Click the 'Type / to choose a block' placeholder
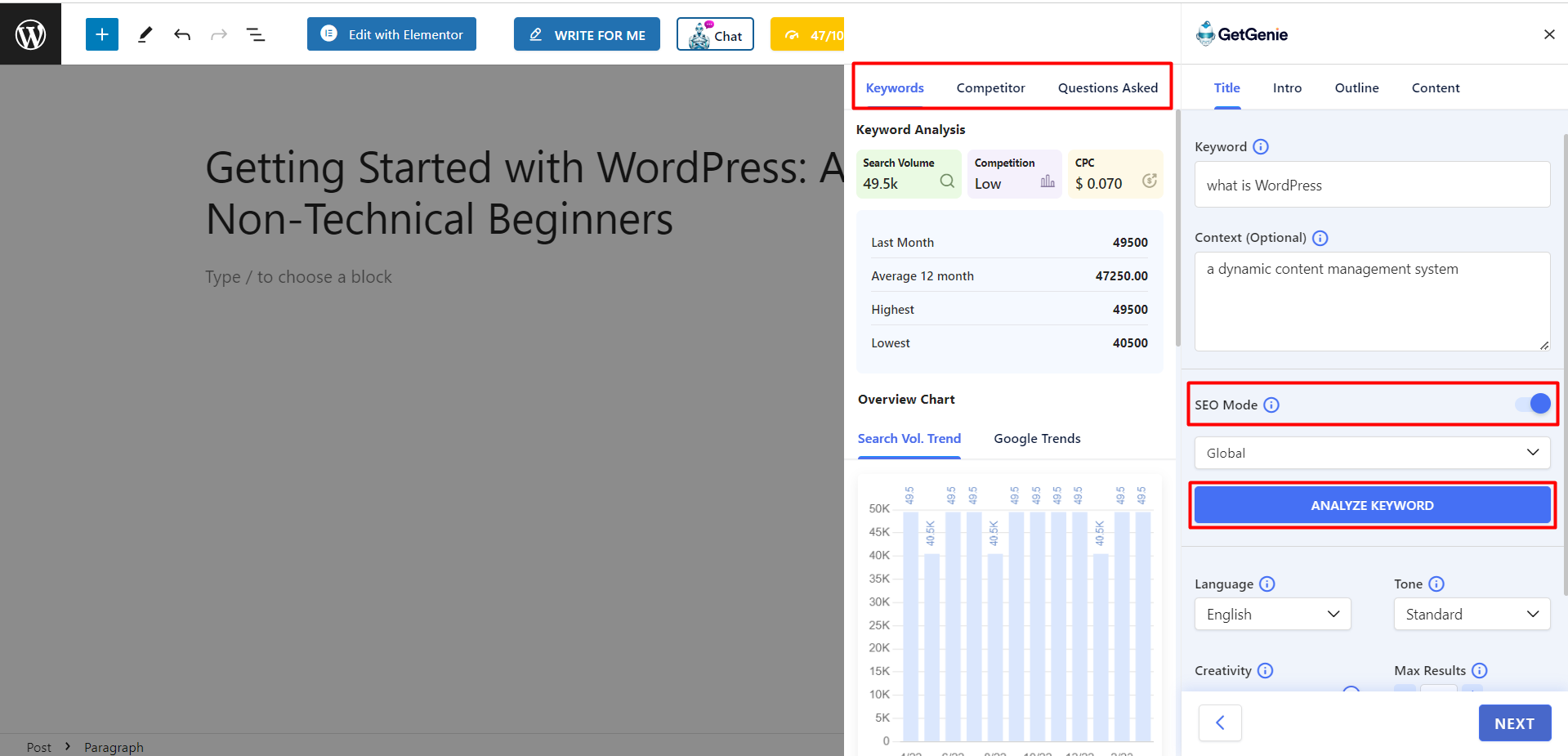Image resolution: width=1568 pixels, height=756 pixels. (298, 277)
